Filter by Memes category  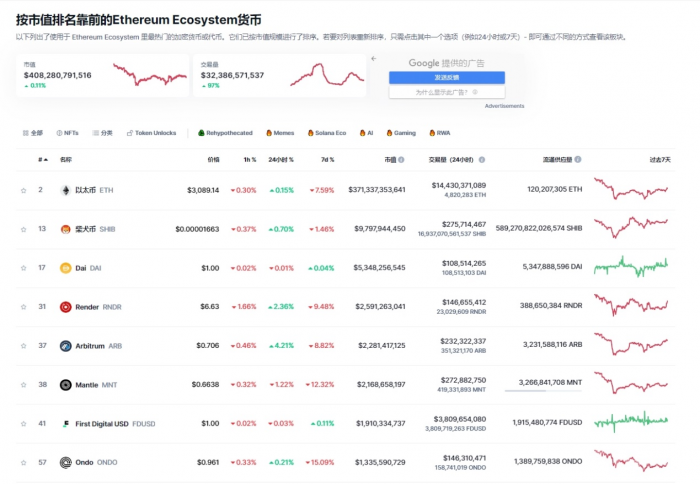click(x=280, y=133)
